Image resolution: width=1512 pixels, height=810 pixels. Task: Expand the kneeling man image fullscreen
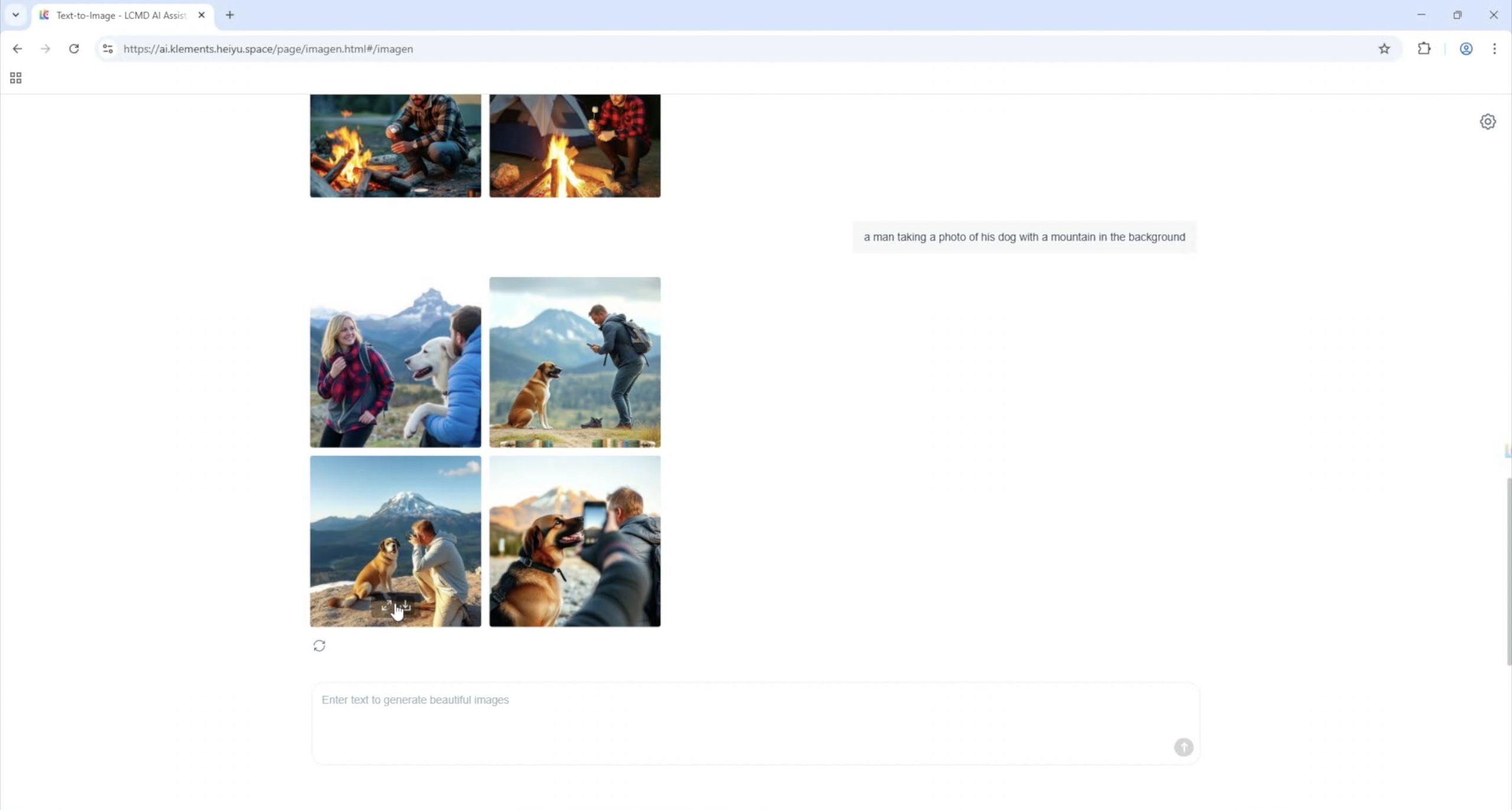coord(386,606)
